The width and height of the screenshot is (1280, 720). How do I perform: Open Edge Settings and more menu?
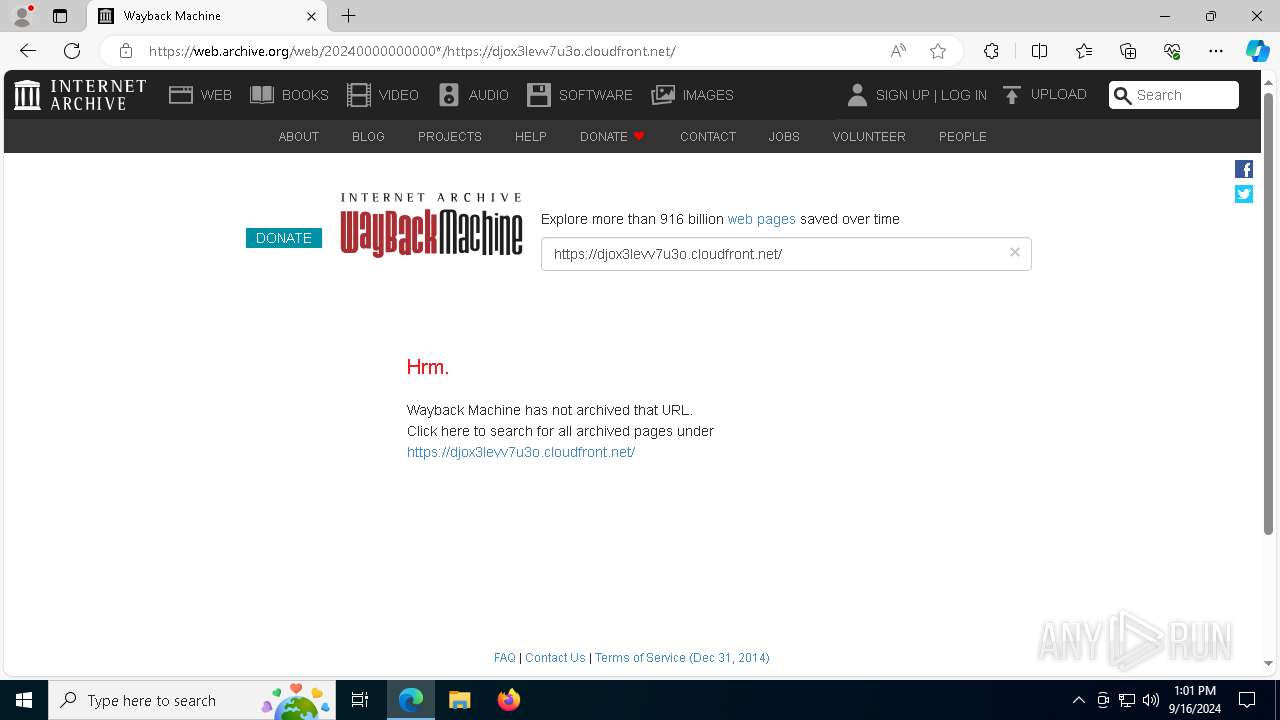[1216, 51]
